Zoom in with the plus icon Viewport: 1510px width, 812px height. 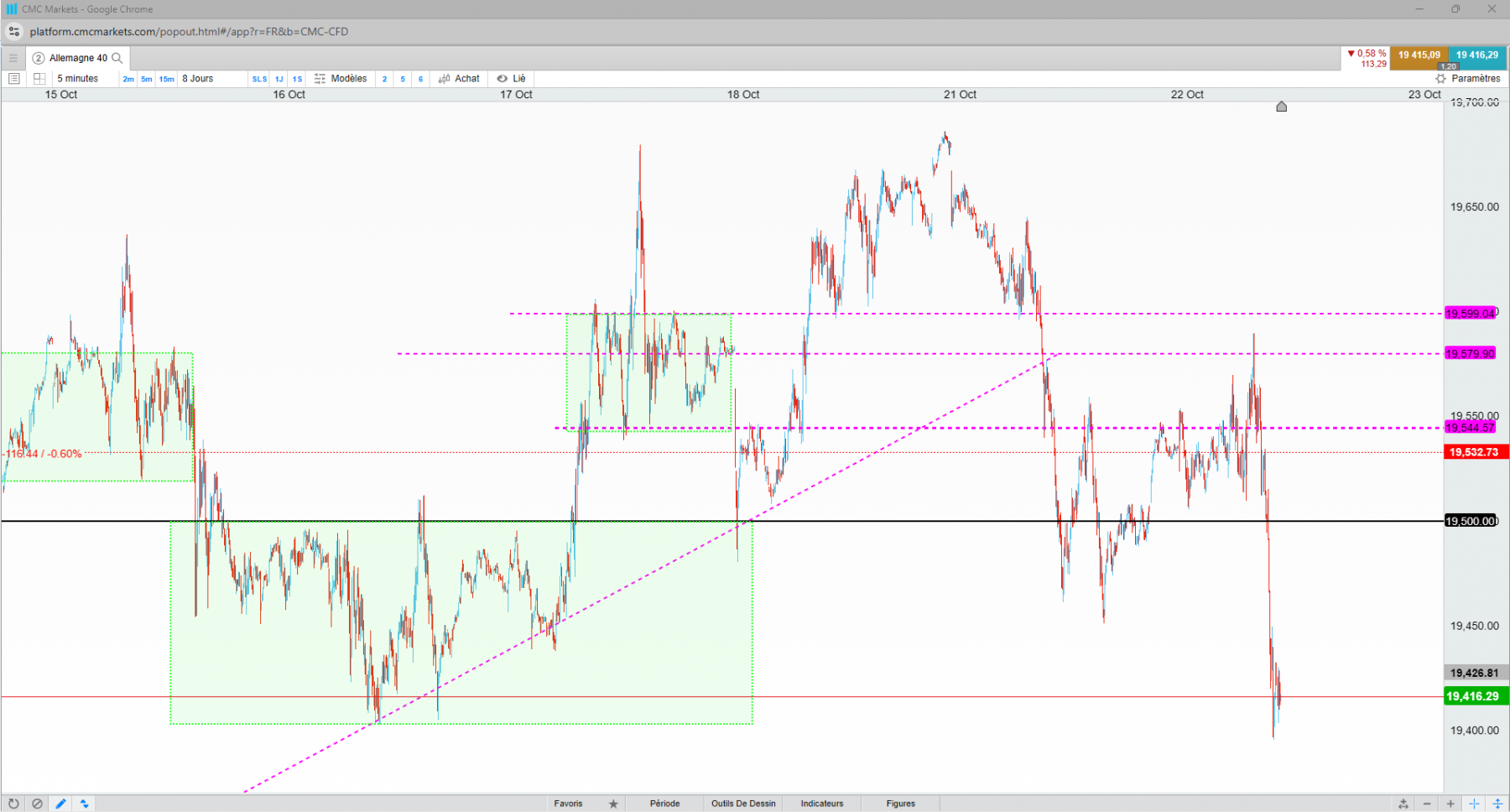click(1450, 804)
